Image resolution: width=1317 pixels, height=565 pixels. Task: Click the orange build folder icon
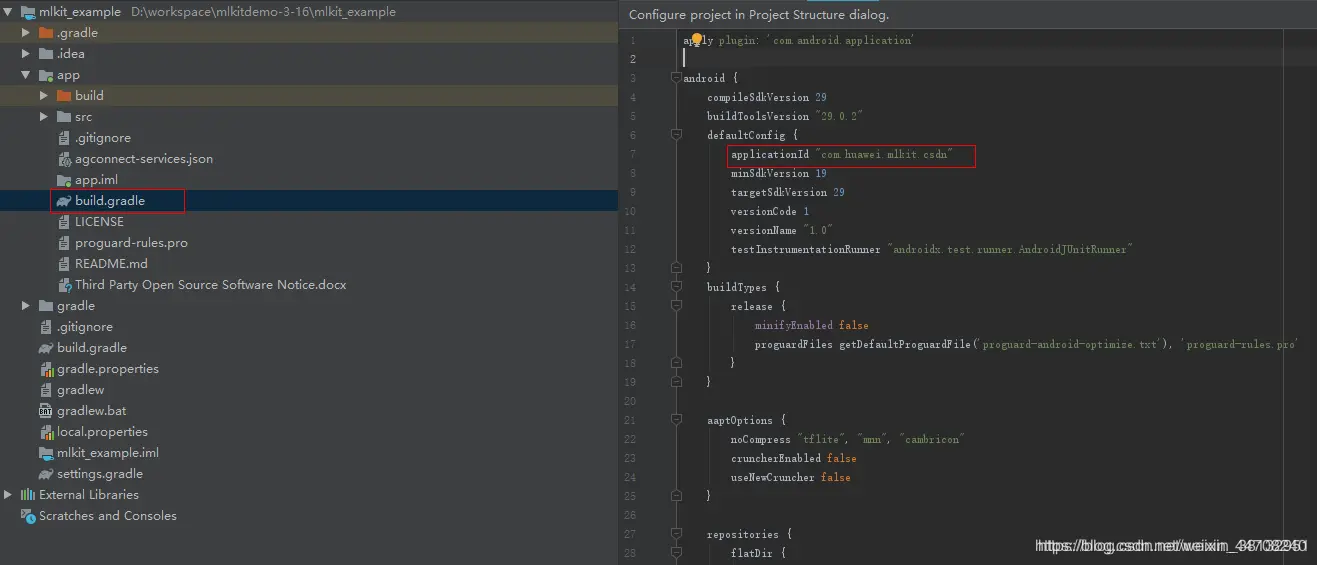coord(64,96)
